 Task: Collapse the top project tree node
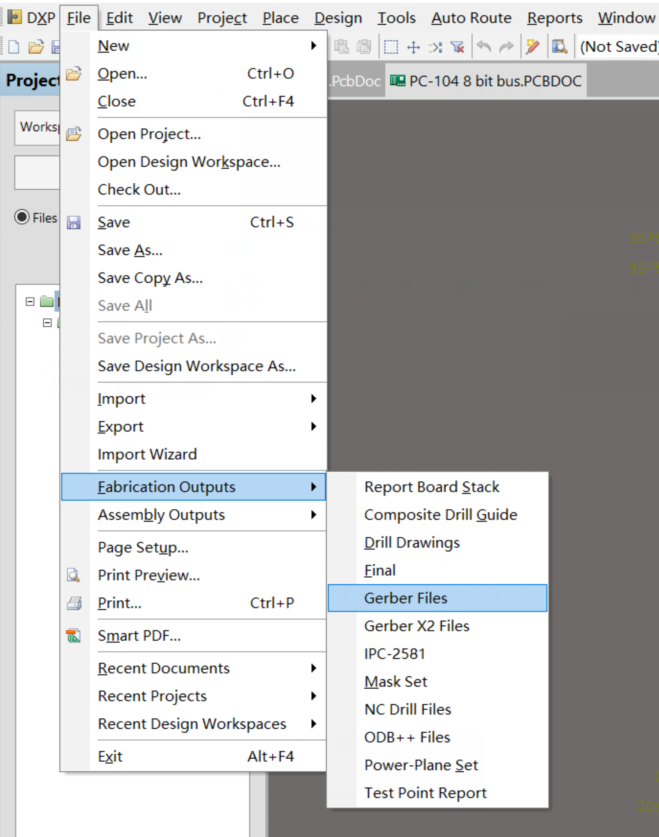pyautogui.click(x=30, y=302)
